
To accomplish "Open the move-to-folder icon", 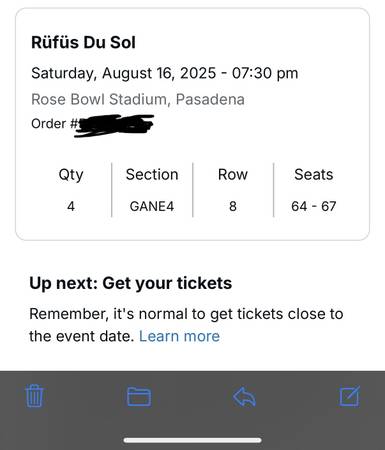I will click(139, 397).
